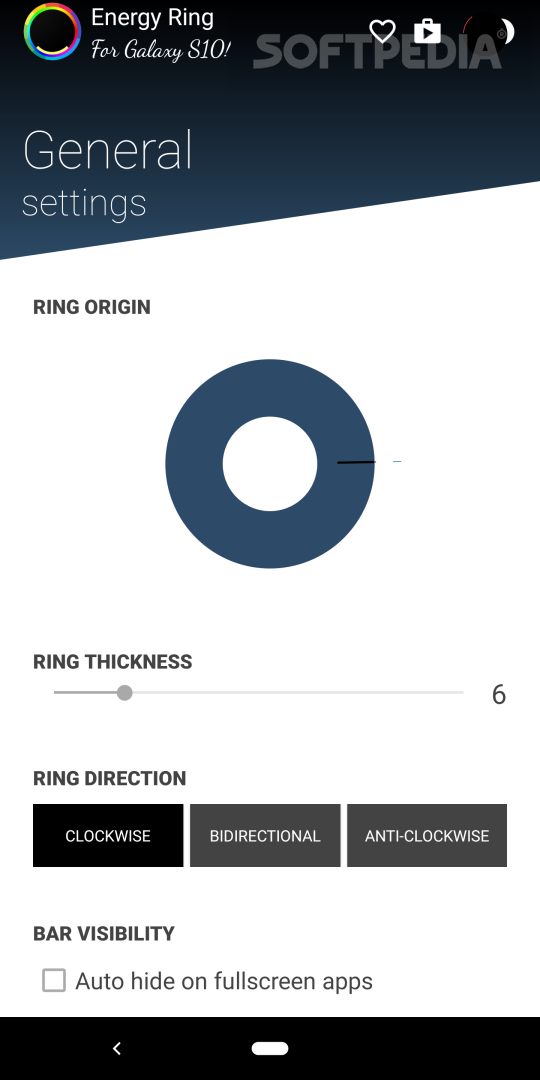This screenshot has height=1080, width=540.
Task: Click the rainbow Energy Ring logo
Action: pyautogui.click(x=52, y=32)
